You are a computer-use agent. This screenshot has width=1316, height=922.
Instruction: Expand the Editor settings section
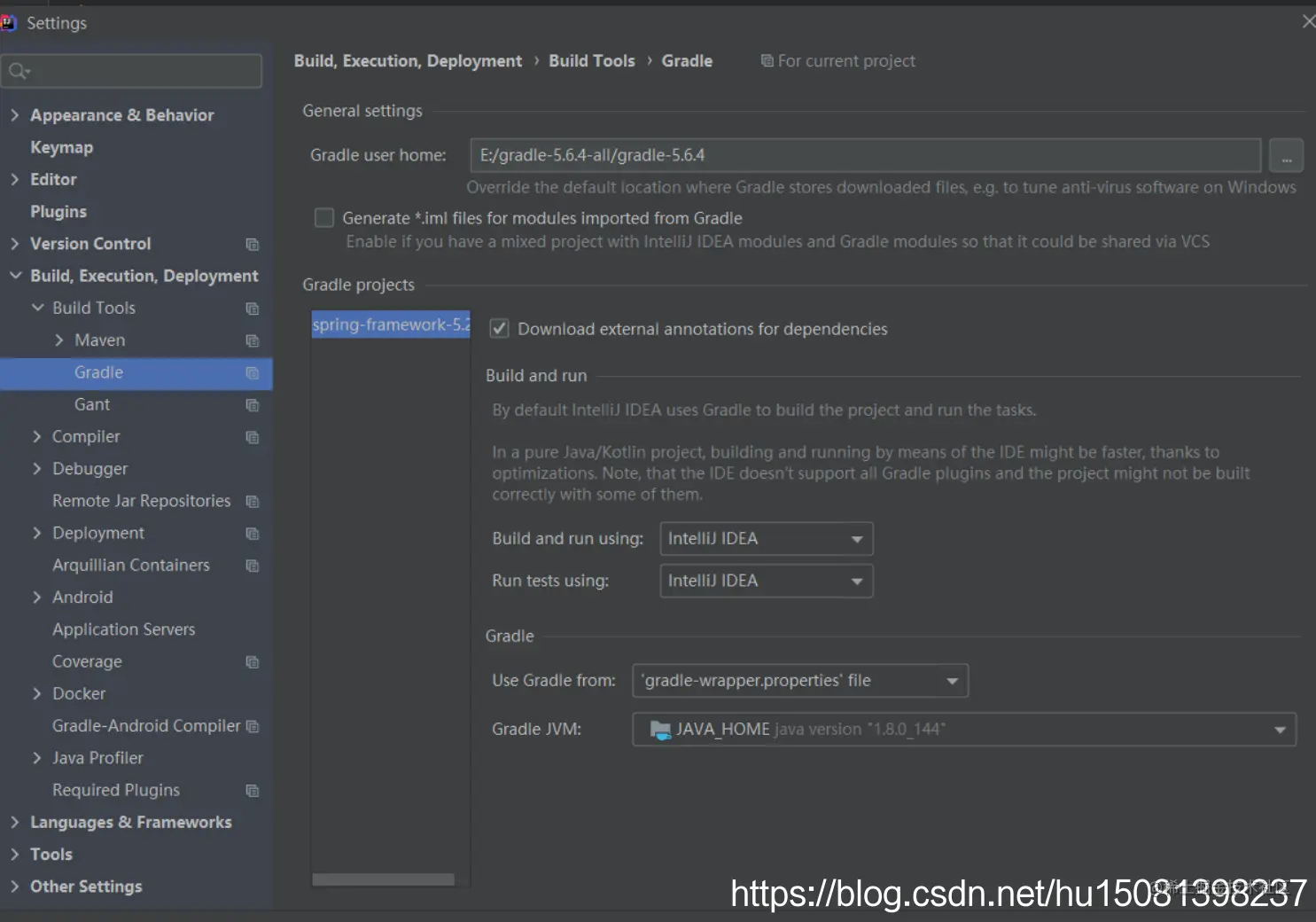pyautogui.click(x=14, y=179)
